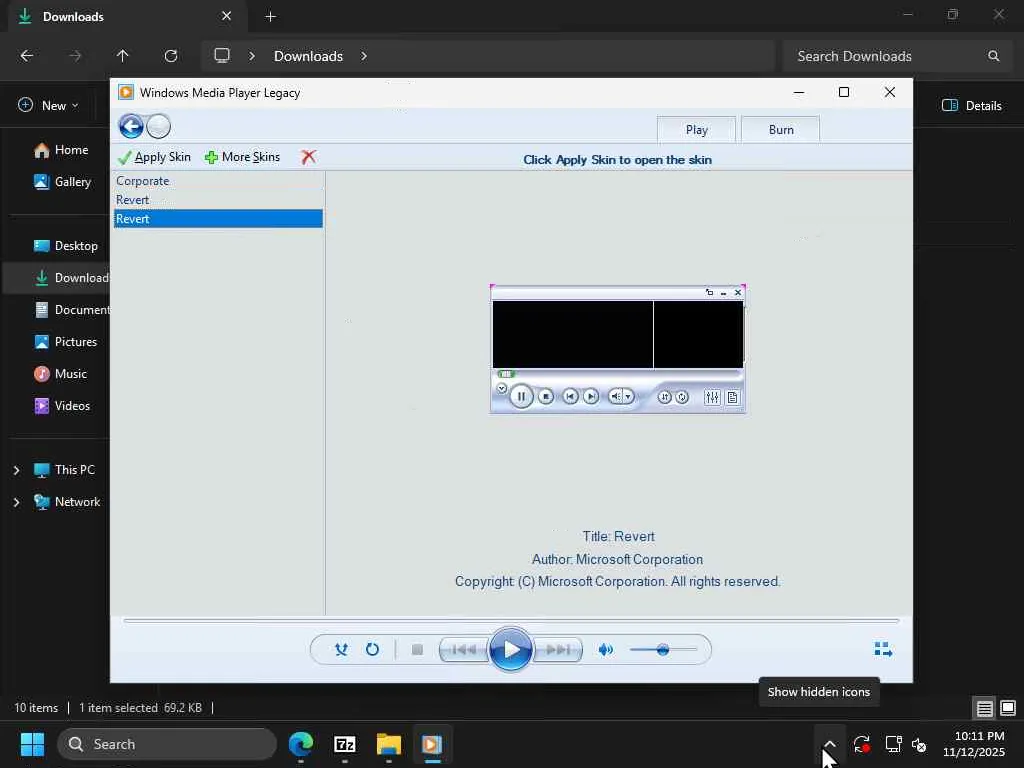
Task: Switch to the Play tab
Action: (696, 130)
